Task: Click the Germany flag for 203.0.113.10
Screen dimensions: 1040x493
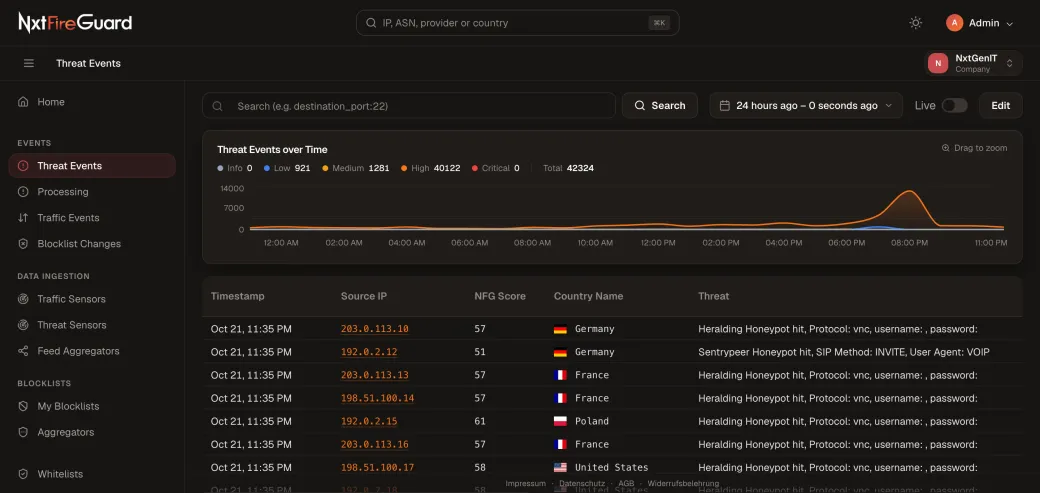Action: (560, 329)
